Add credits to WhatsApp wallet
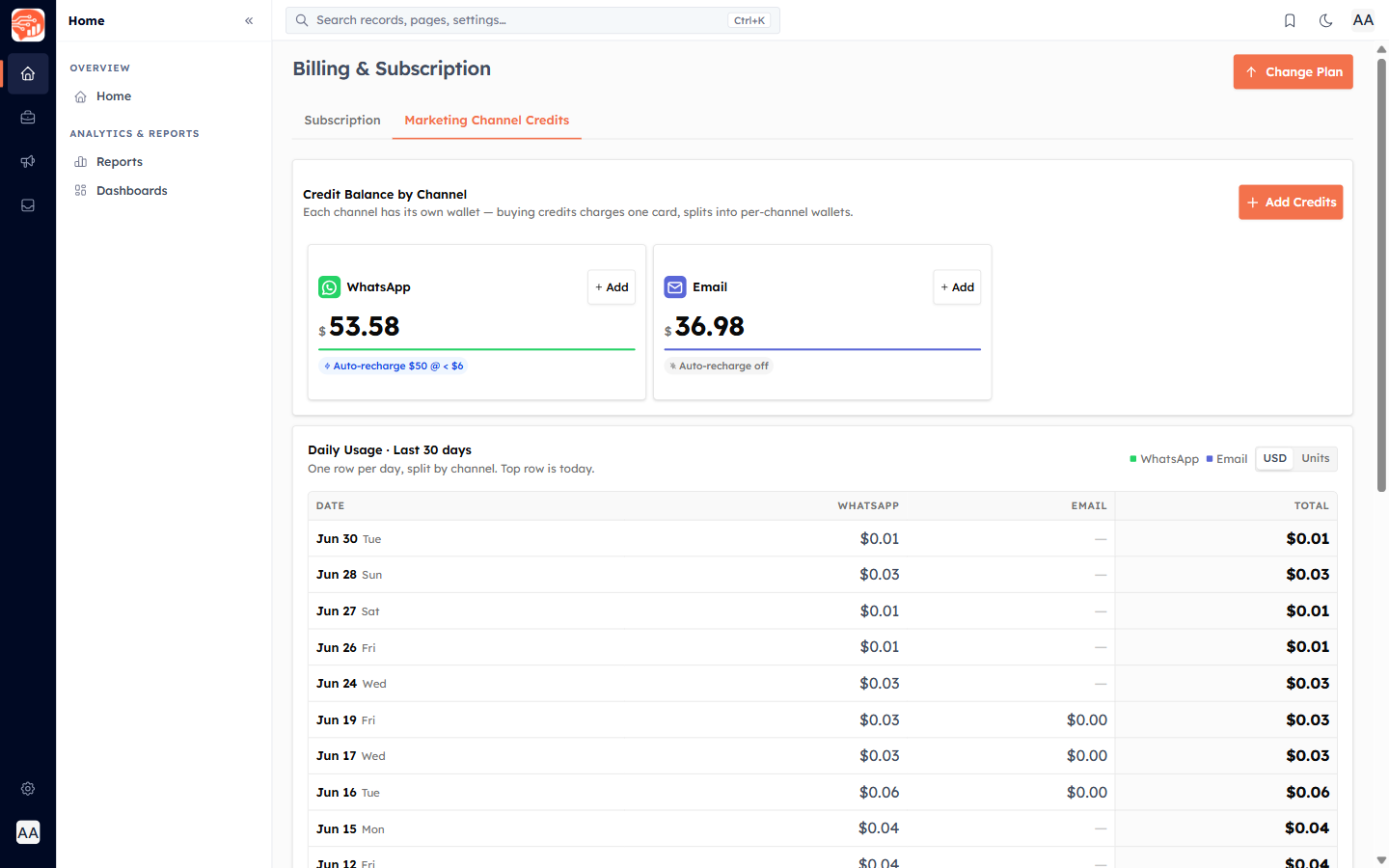 point(612,287)
